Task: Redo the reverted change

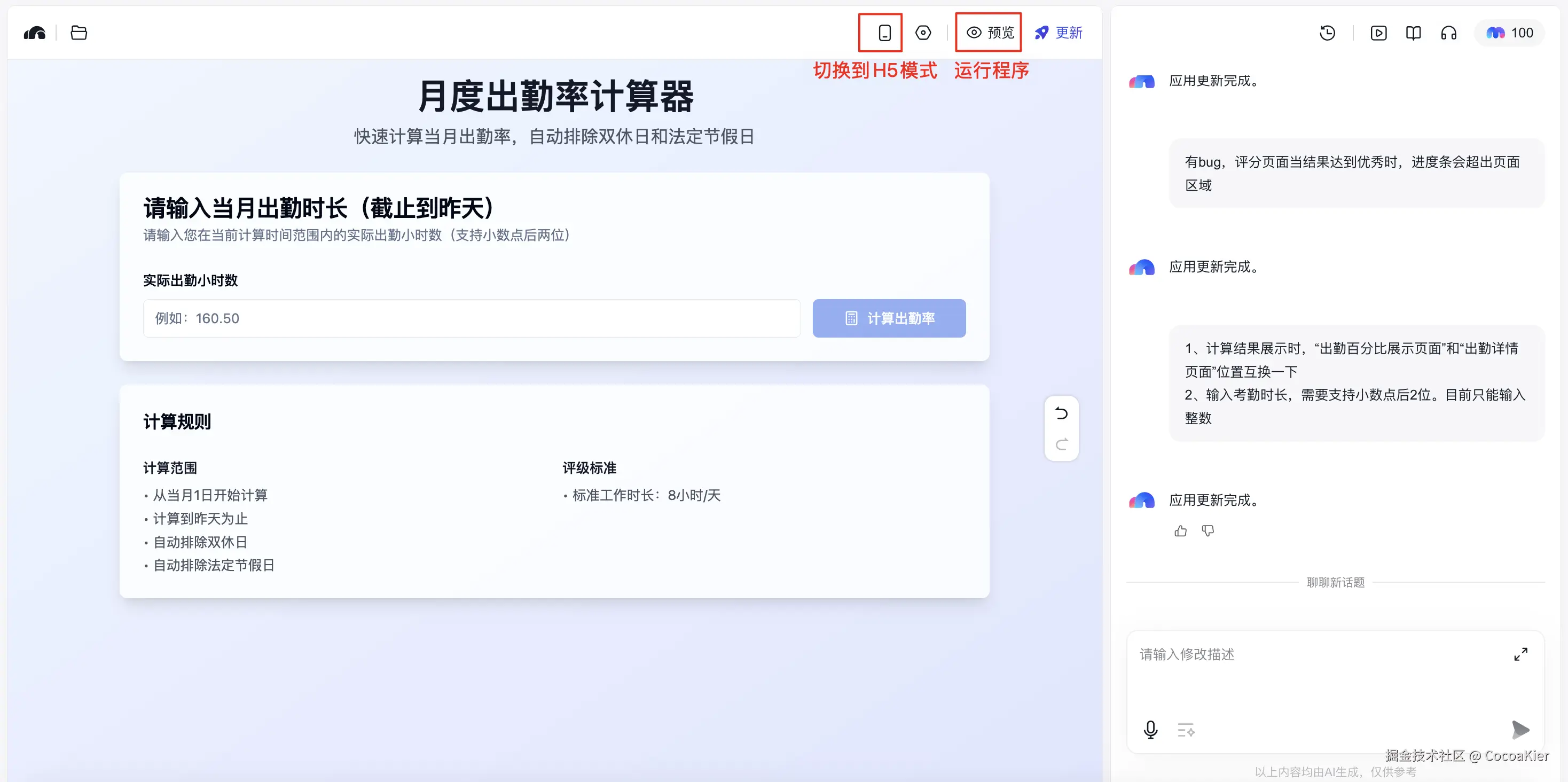Action: [1061, 444]
